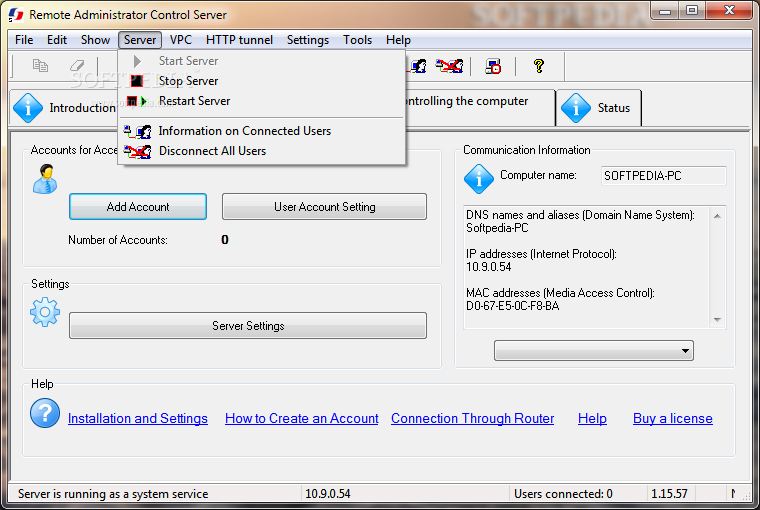Image resolution: width=760 pixels, height=510 pixels.
Task: Open How to Create an Account link
Action: tap(301, 418)
